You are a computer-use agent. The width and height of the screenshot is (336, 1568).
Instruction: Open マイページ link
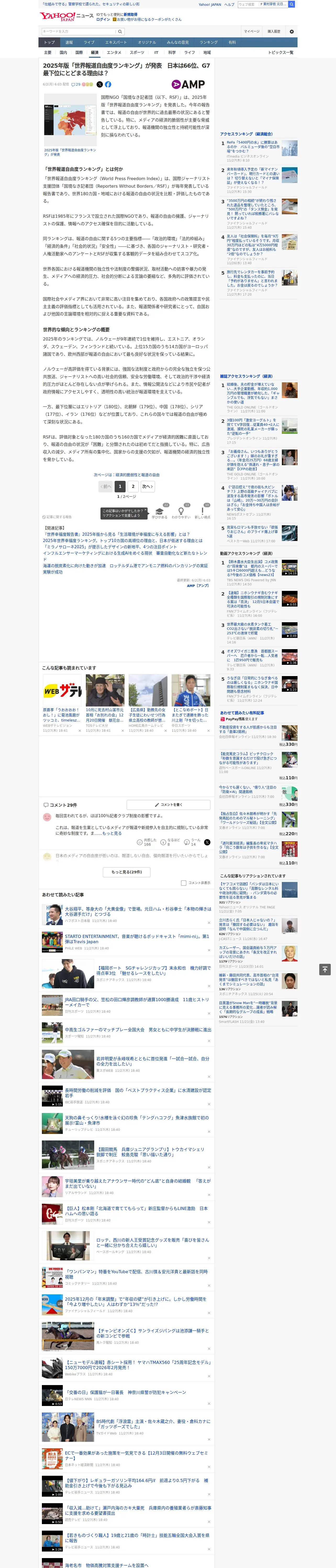251,32
